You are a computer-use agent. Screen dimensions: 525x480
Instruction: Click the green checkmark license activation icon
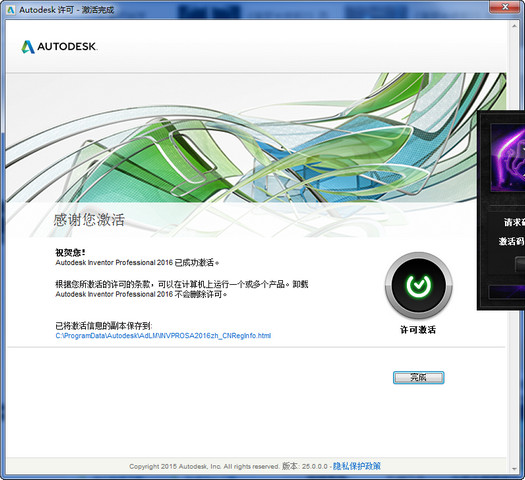419,286
